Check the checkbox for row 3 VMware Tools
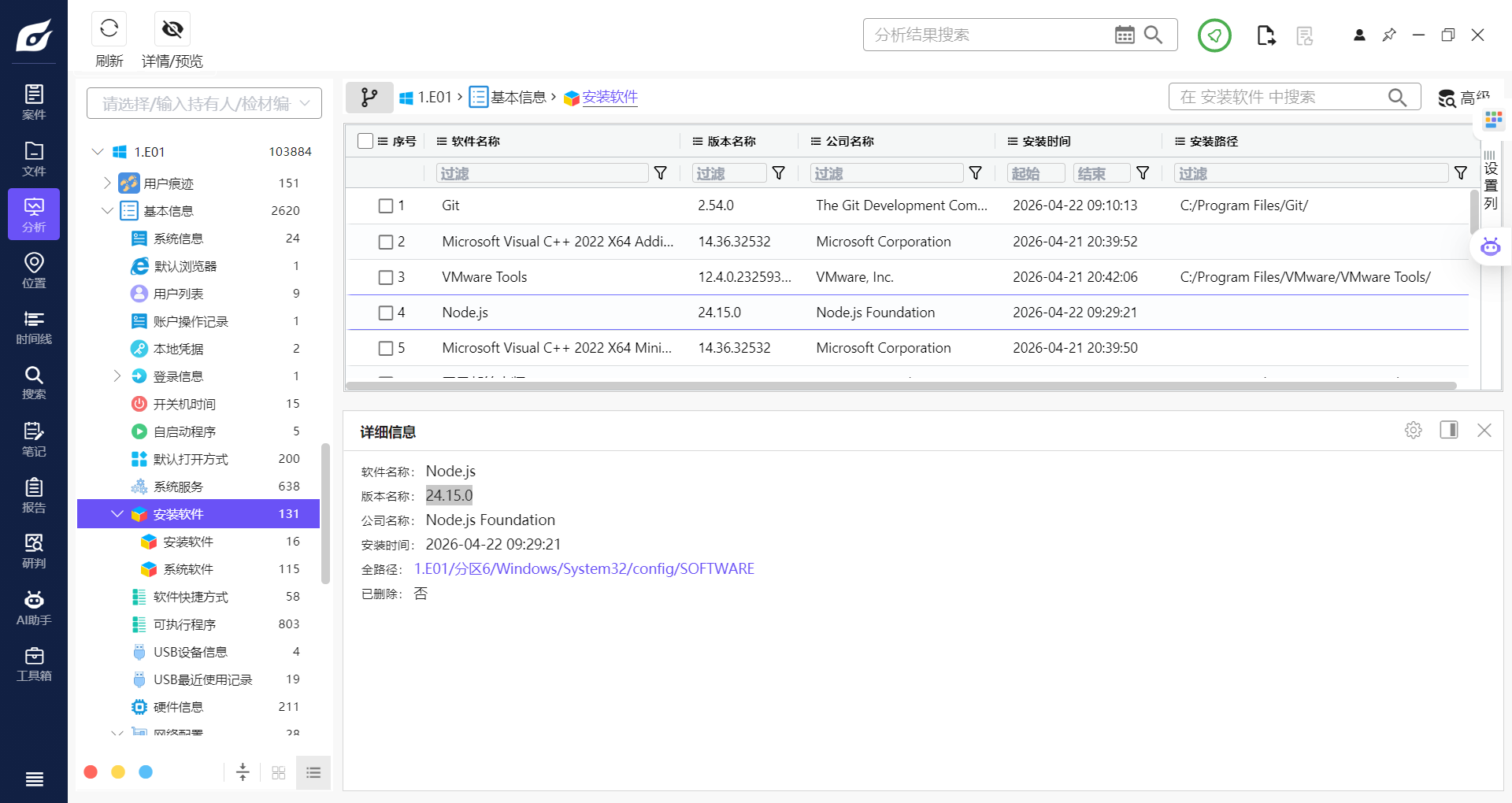This screenshot has height=803, width=1512. coord(386,278)
